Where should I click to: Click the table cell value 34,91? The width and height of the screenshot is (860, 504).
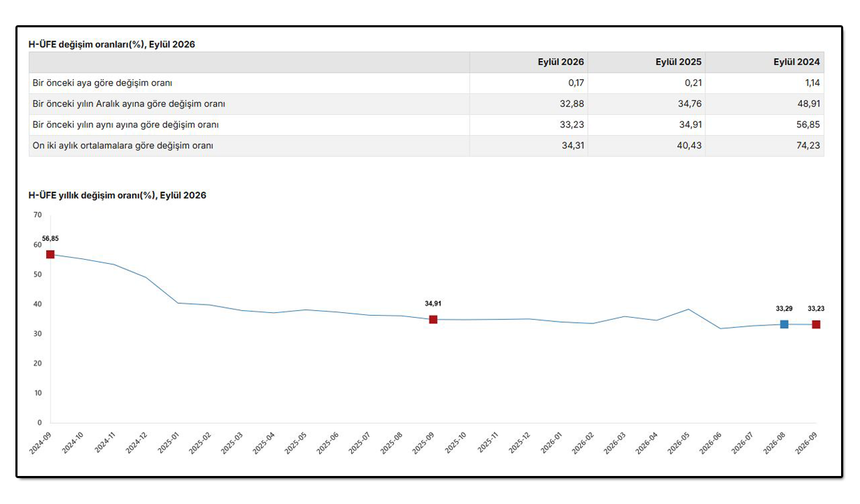[x=690, y=124]
